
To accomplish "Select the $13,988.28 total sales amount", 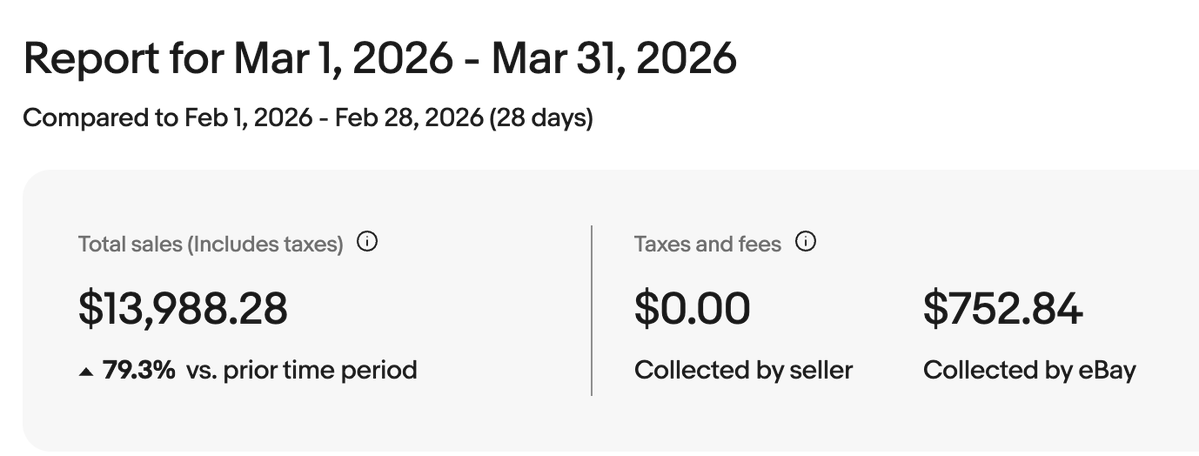I will pos(184,308).
